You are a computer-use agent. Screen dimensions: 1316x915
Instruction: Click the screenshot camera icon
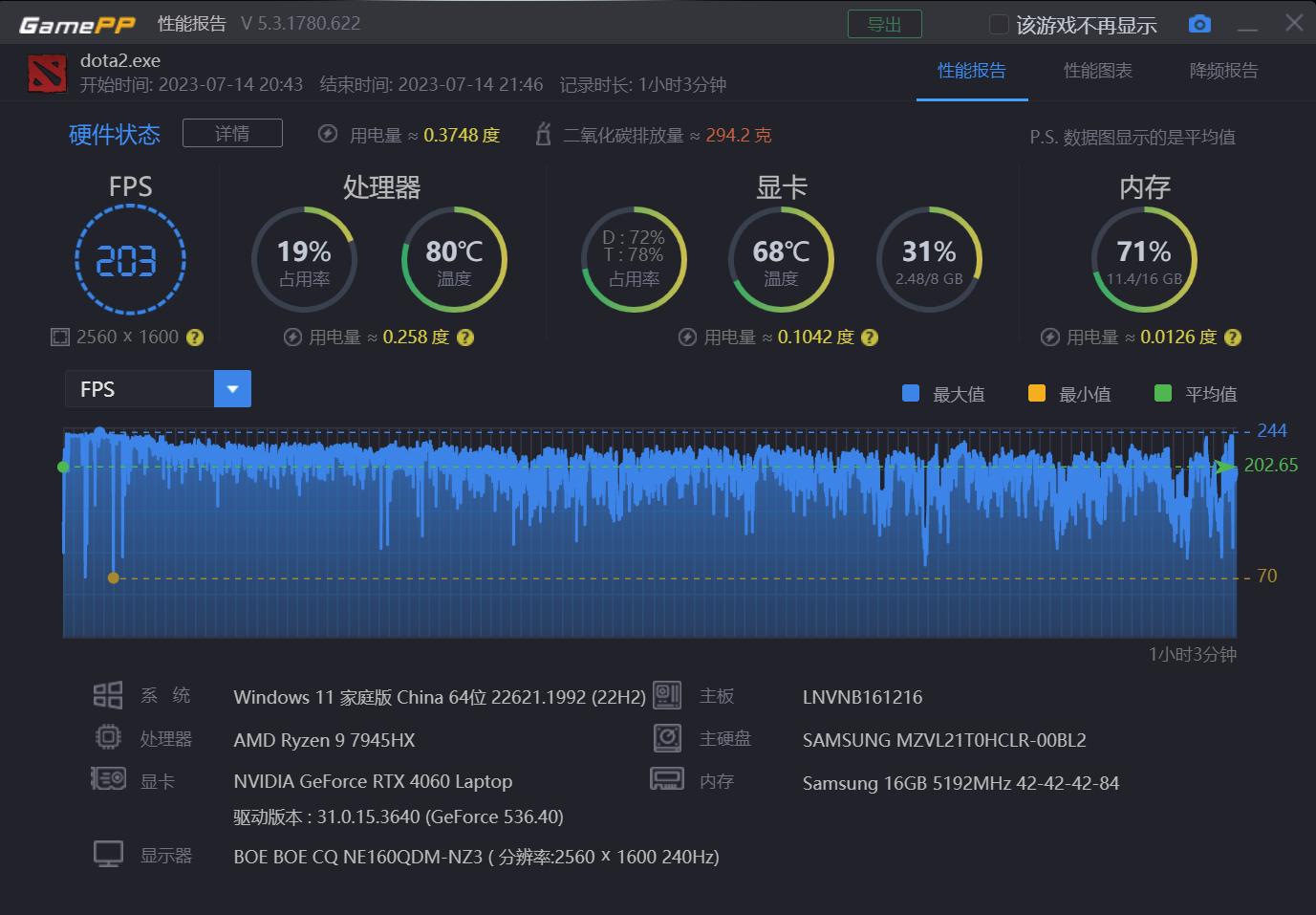[x=1199, y=23]
